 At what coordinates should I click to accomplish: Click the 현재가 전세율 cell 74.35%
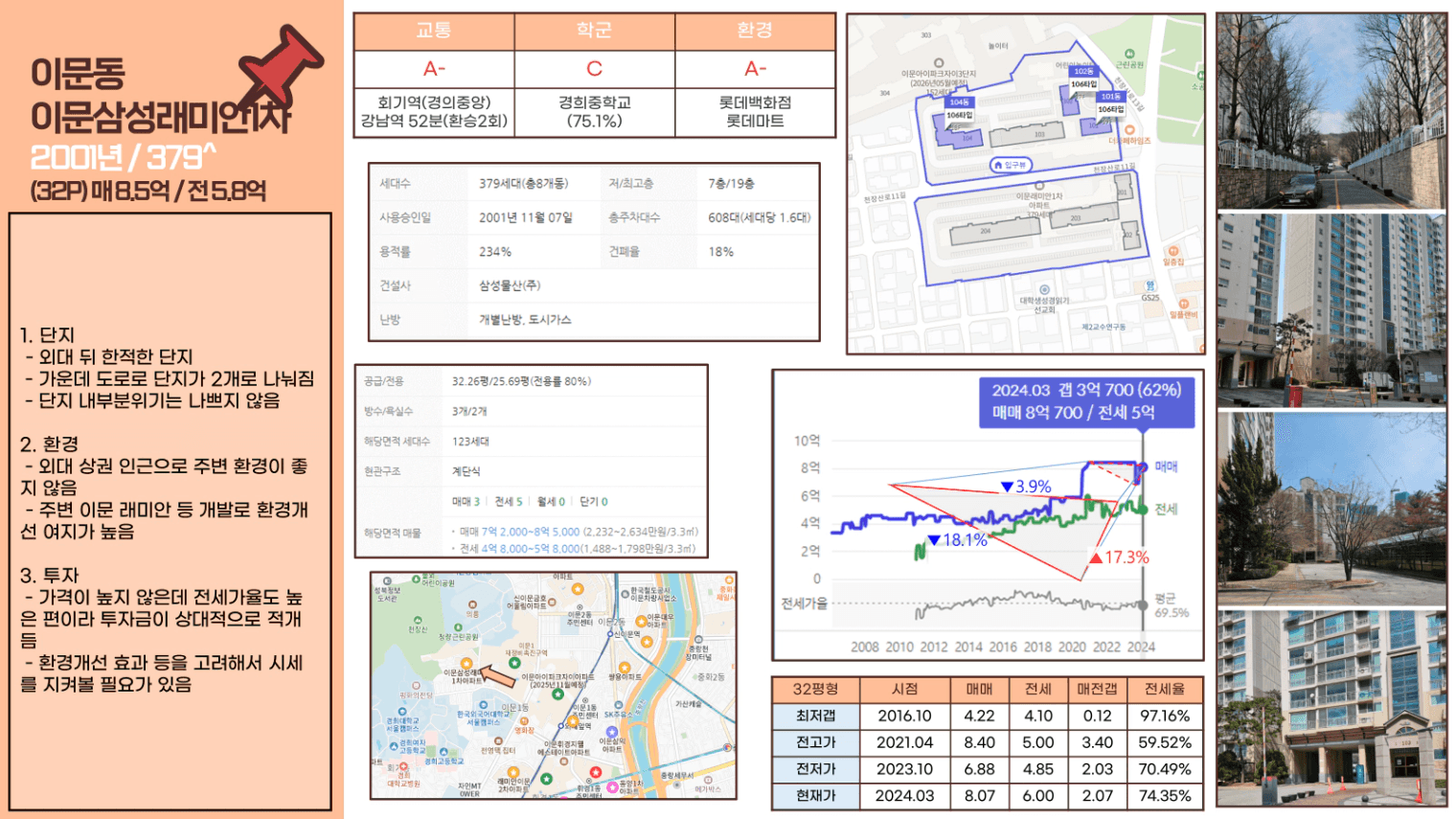(1165, 795)
